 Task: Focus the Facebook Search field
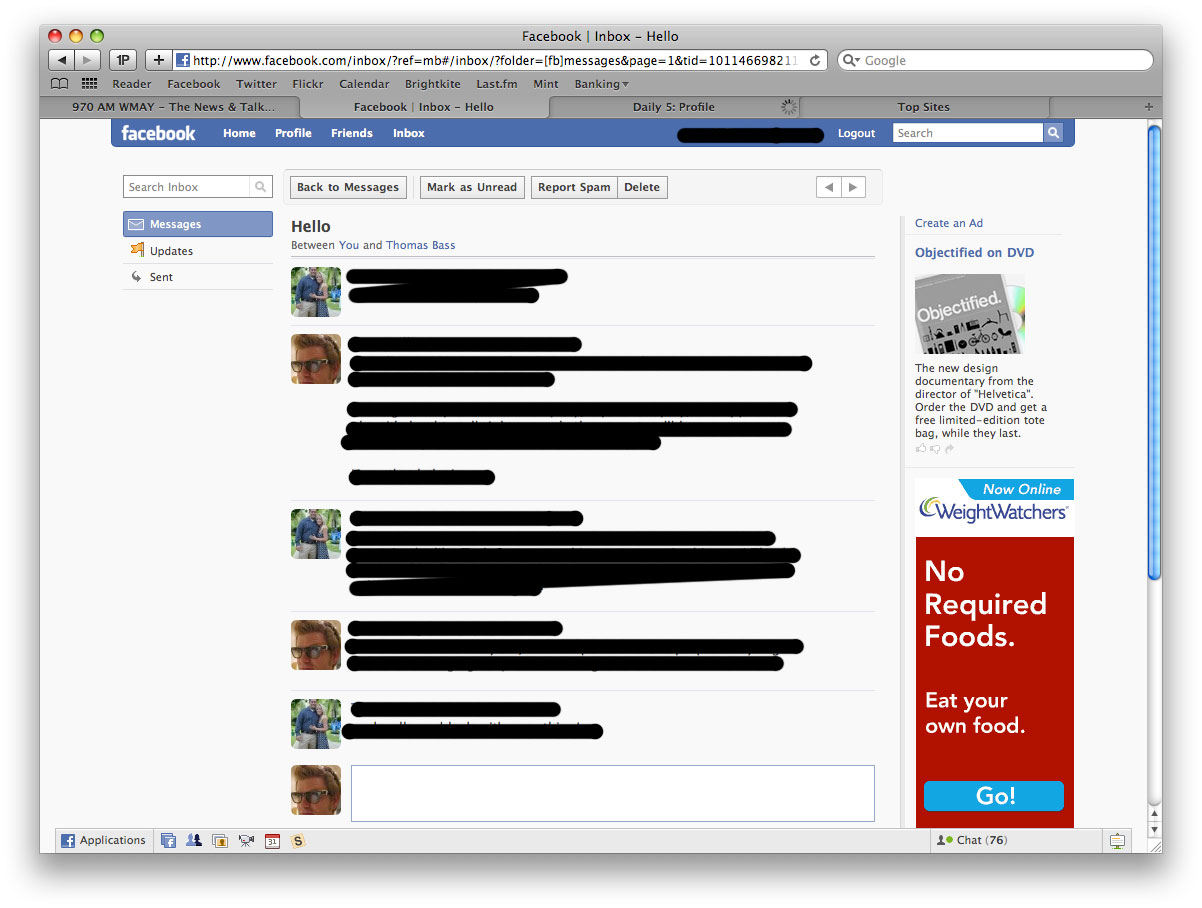tap(968, 133)
